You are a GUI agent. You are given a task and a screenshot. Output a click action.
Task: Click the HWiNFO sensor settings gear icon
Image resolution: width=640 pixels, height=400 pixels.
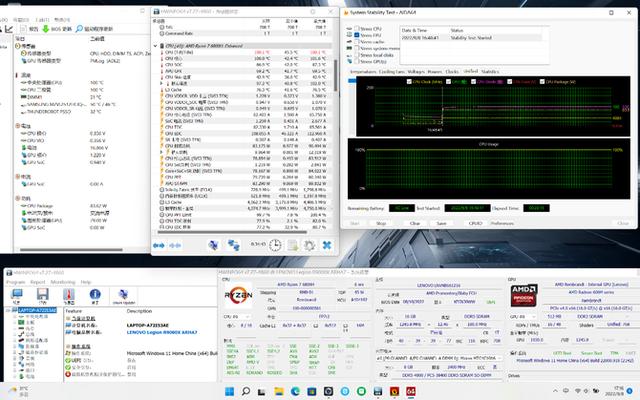(x=308, y=243)
